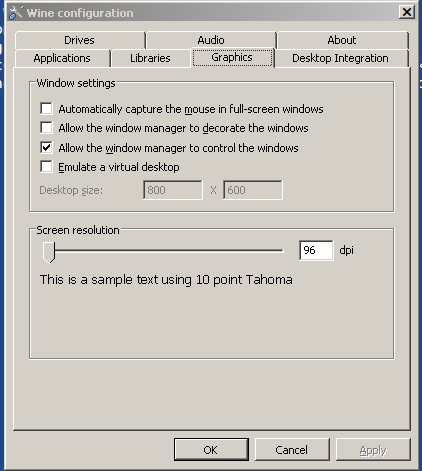The width and height of the screenshot is (422, 471).
Task: Select the Graphics tab
Action: pyautogui.click(x=232, y=57)
